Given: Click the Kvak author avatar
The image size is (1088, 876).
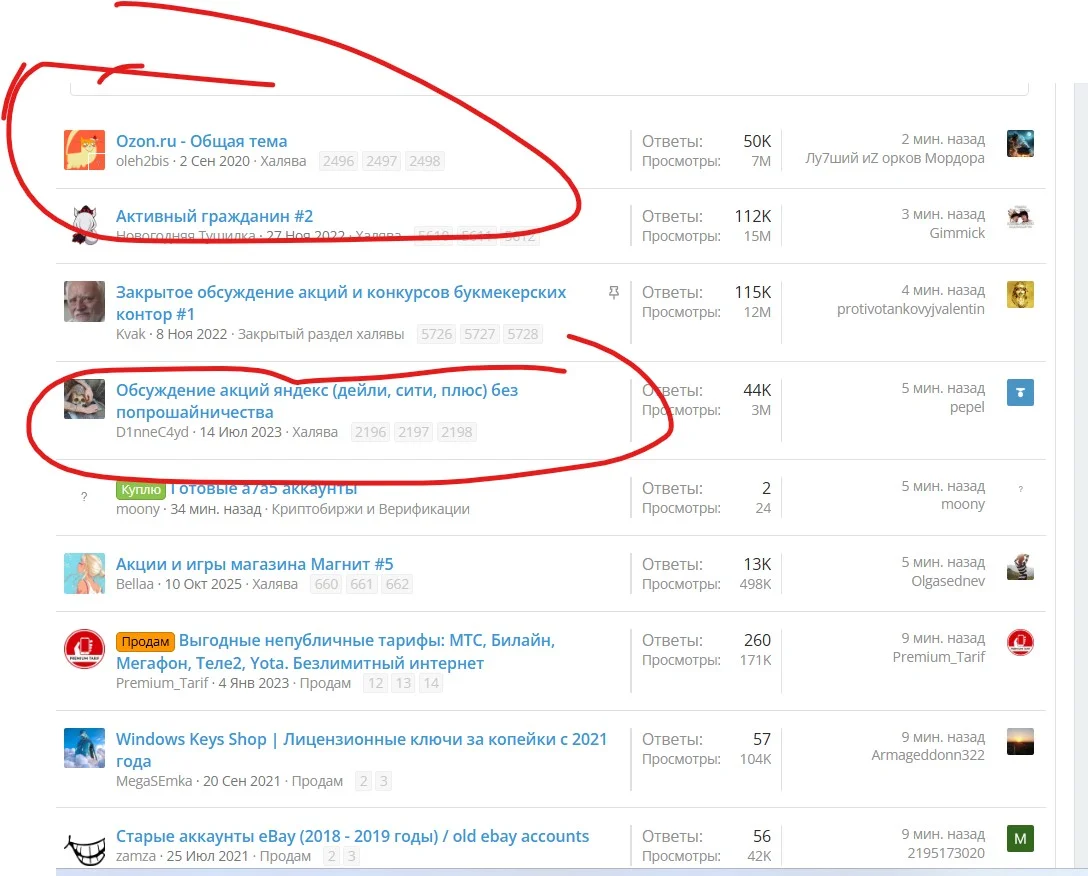Looking at the screenshot, I should point(85,301).
